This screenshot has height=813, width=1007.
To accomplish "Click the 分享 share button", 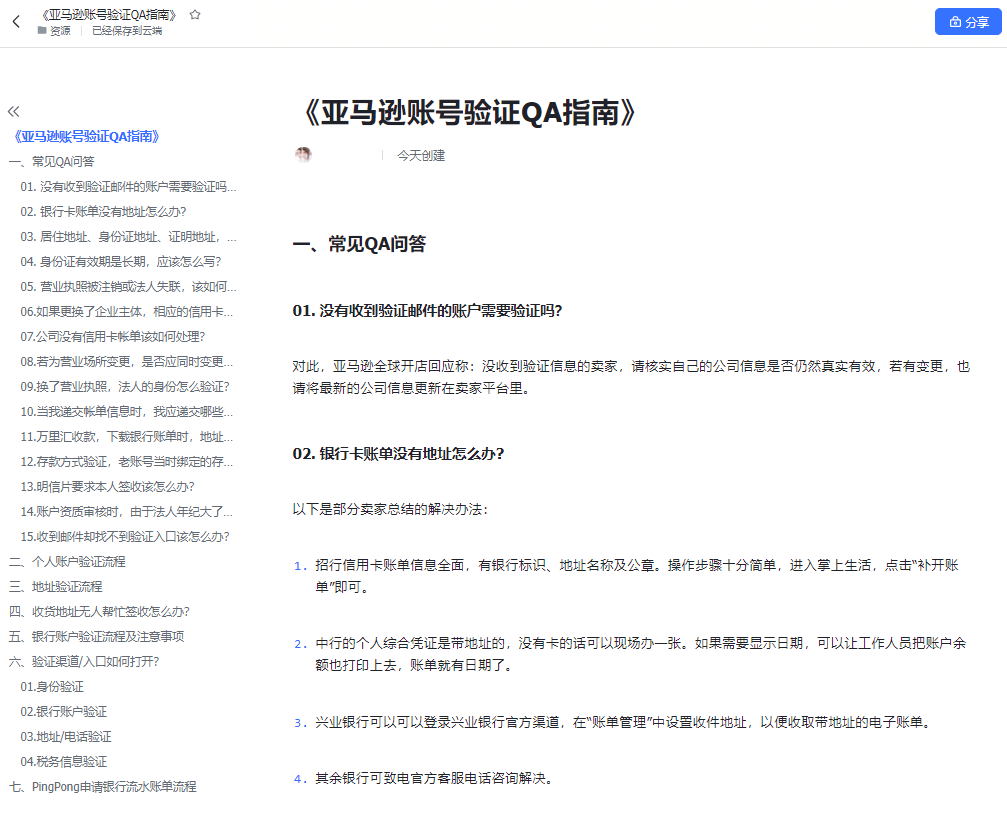I will pos(968,21).
